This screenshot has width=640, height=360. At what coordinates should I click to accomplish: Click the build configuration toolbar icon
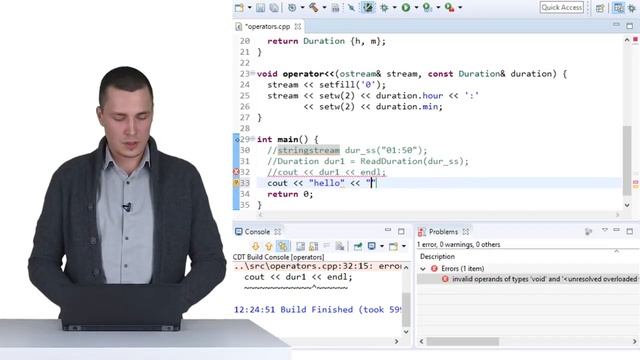tap(292, 7)
